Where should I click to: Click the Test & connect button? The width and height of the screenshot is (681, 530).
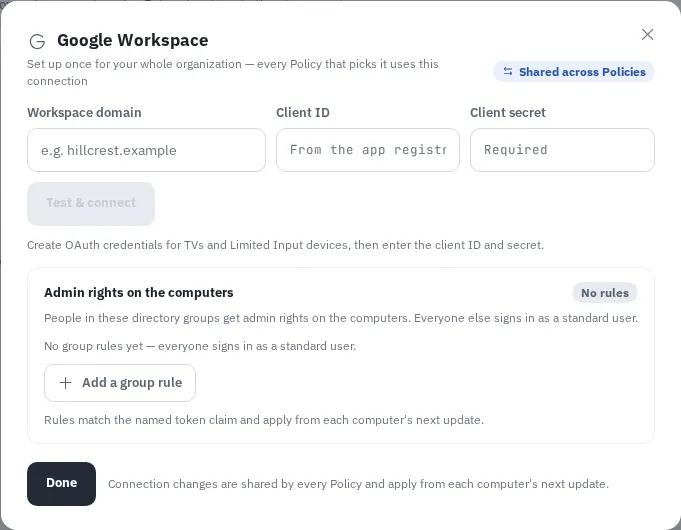click(91, 203)
